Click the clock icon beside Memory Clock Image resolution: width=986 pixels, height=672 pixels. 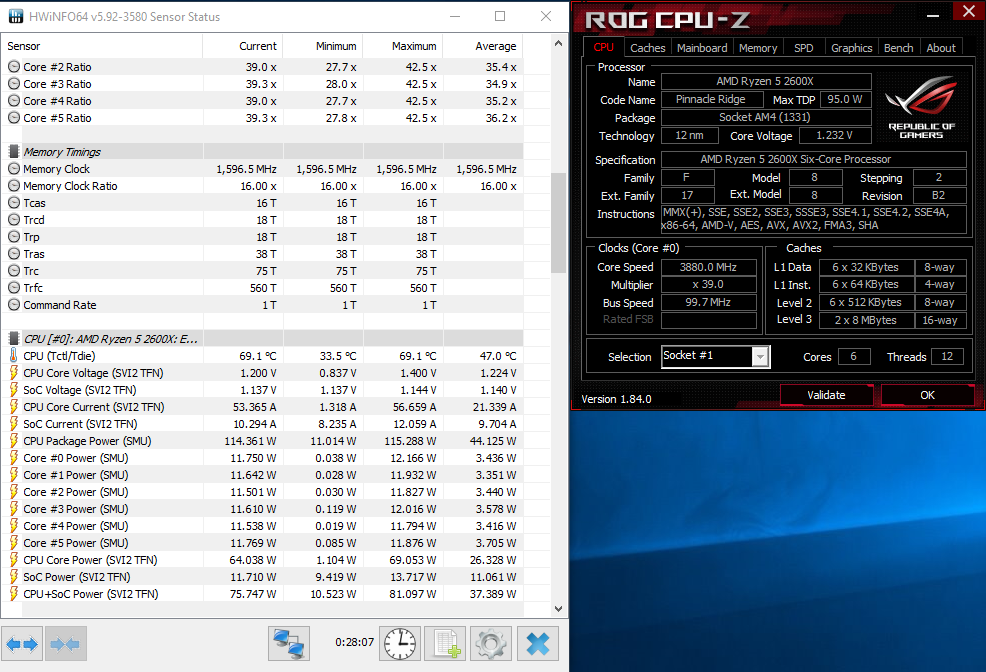tap(14, 168)
